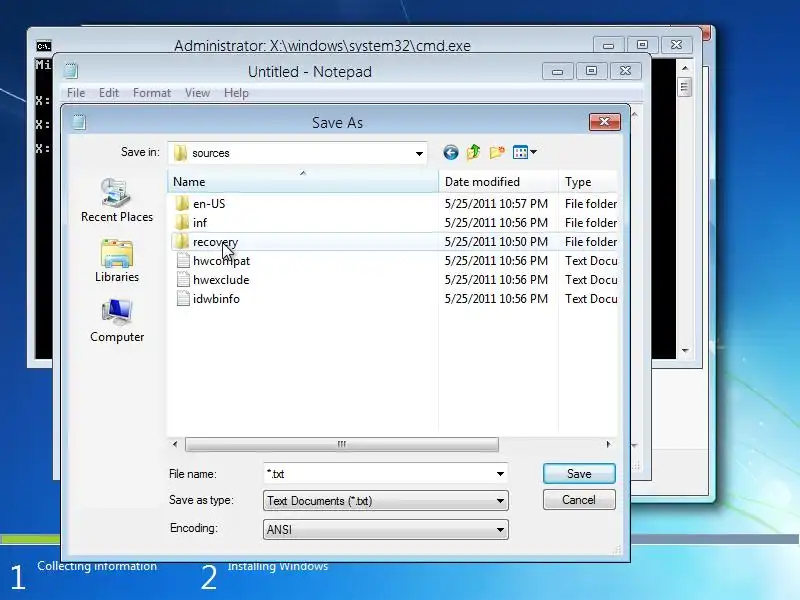Open Computer in the sidebar

[117, 321]
